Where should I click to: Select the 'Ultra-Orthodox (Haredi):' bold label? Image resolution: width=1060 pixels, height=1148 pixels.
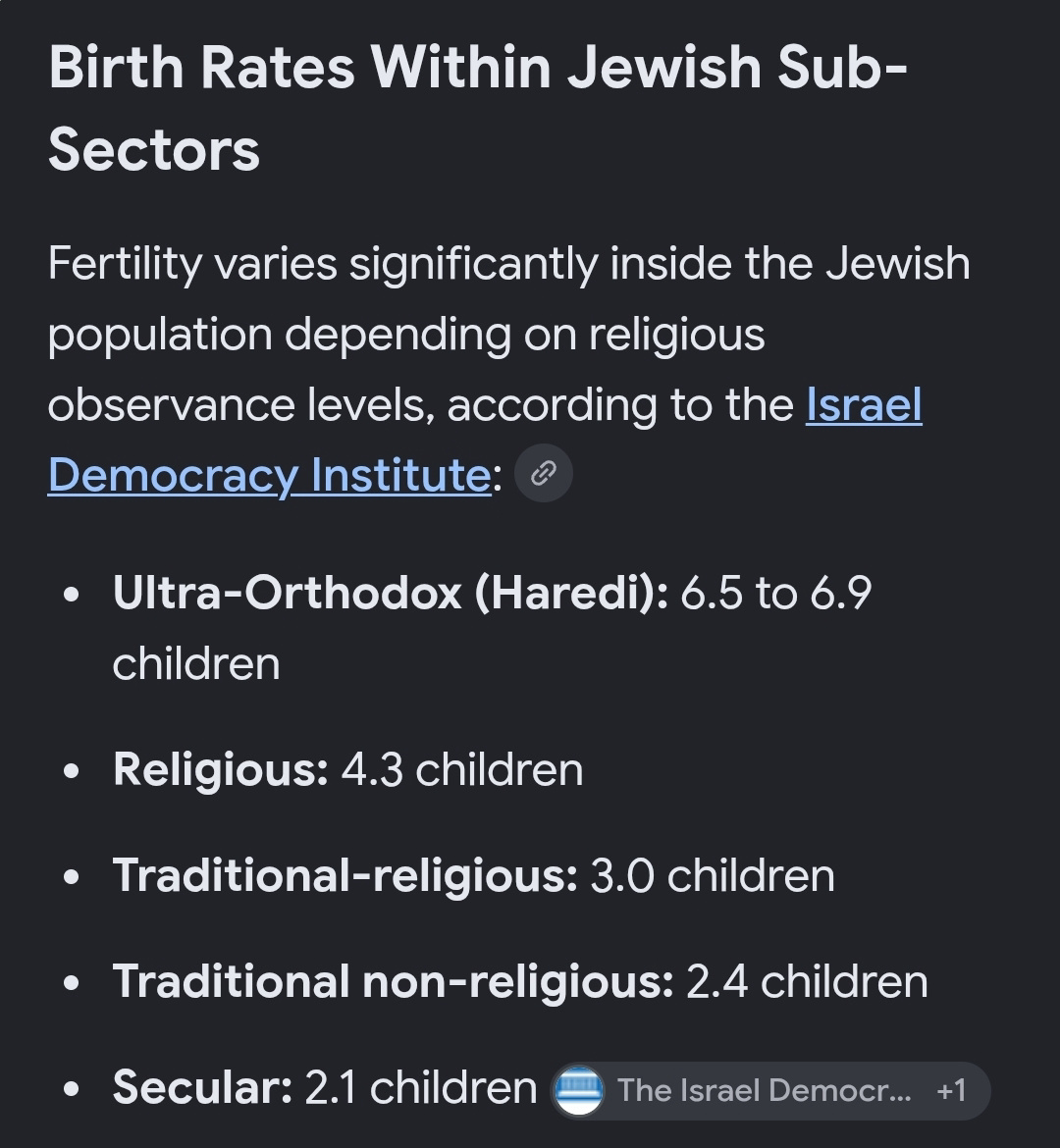pos(391,593)
